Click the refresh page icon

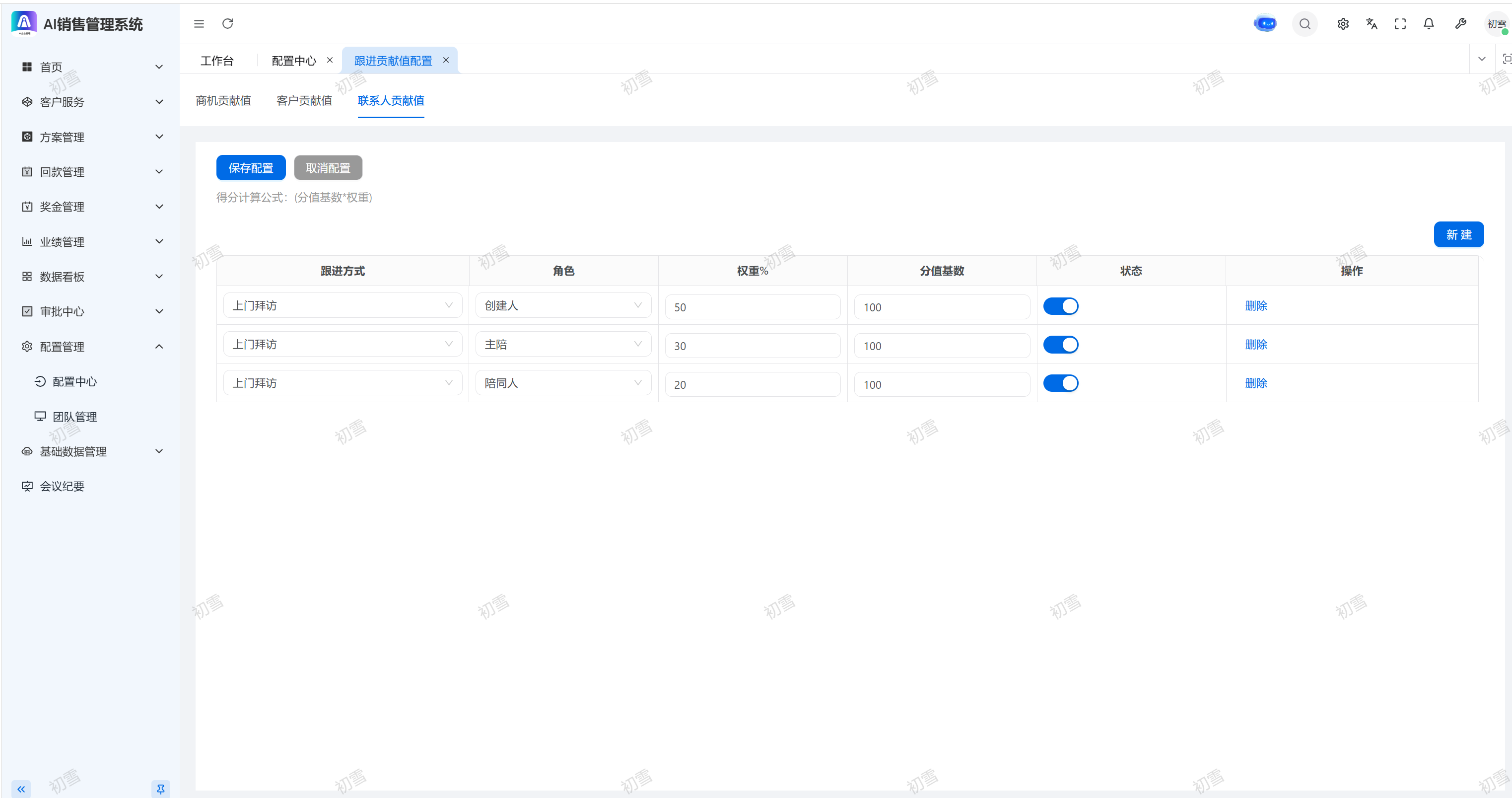point(228,23)
